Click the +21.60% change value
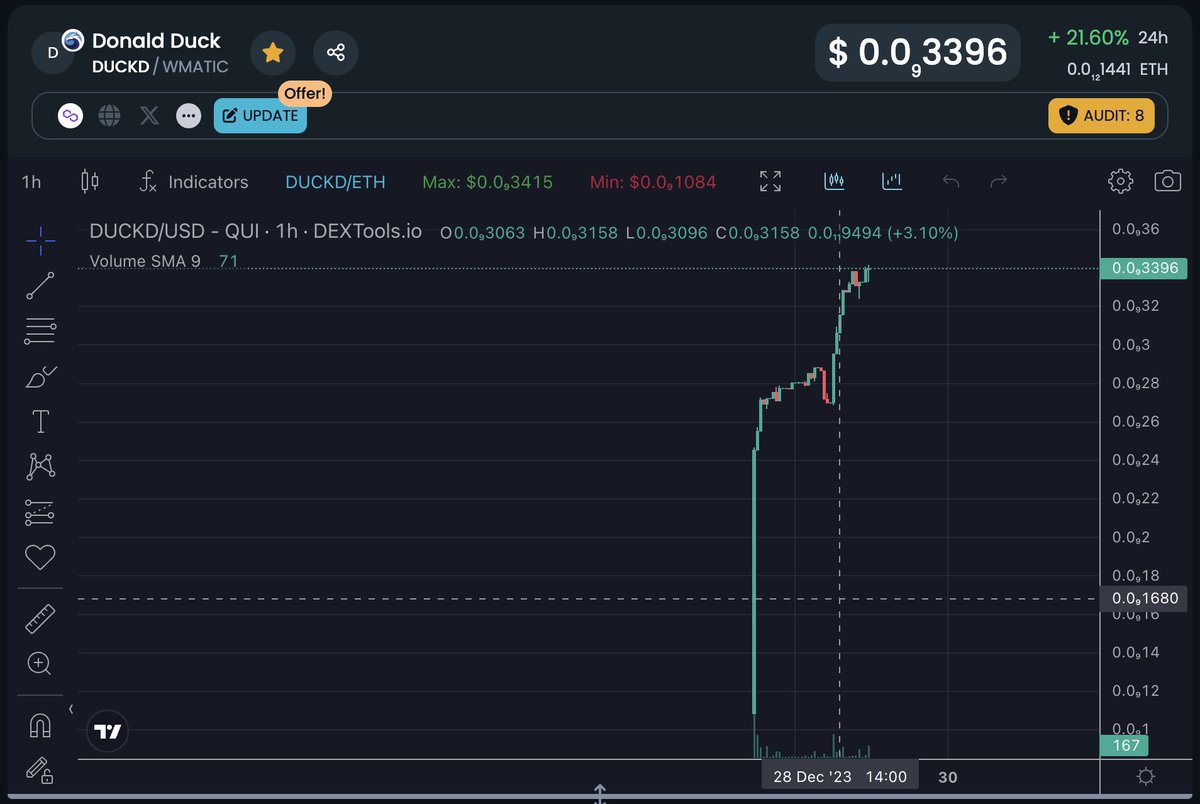The height and width of the screenshot is (804, 1200). pos(1088,38)
